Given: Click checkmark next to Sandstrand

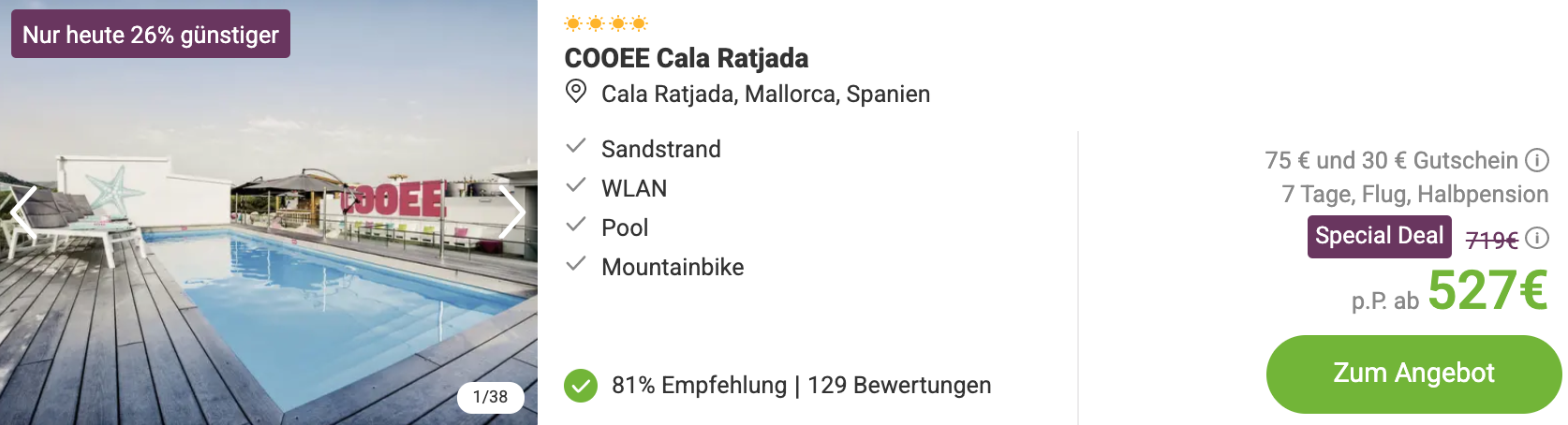Looking at the screenshot, I should (576, 146).
